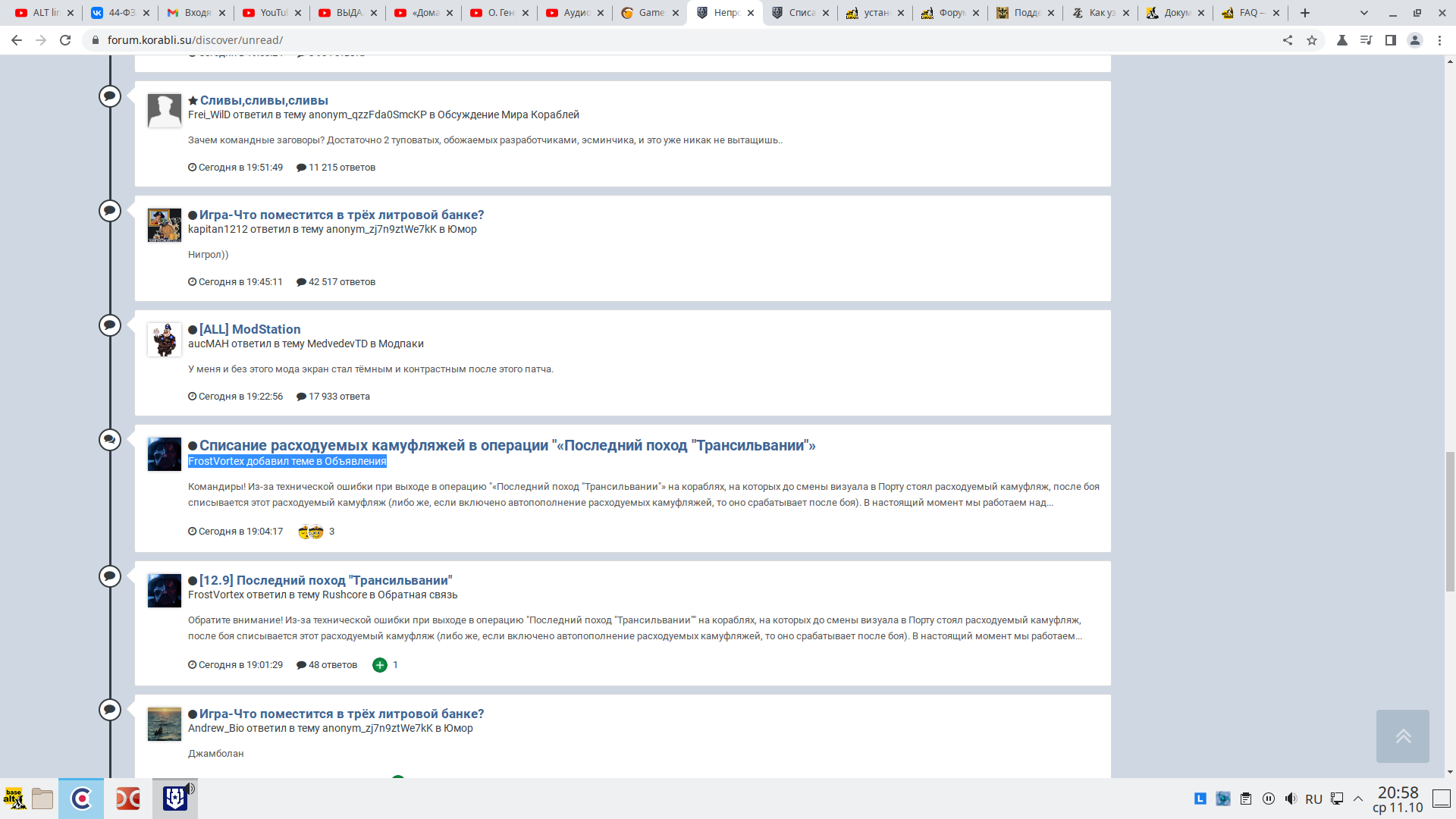
Task: Open the file manager folder in taskbar
Action: [x=42, y=799]
